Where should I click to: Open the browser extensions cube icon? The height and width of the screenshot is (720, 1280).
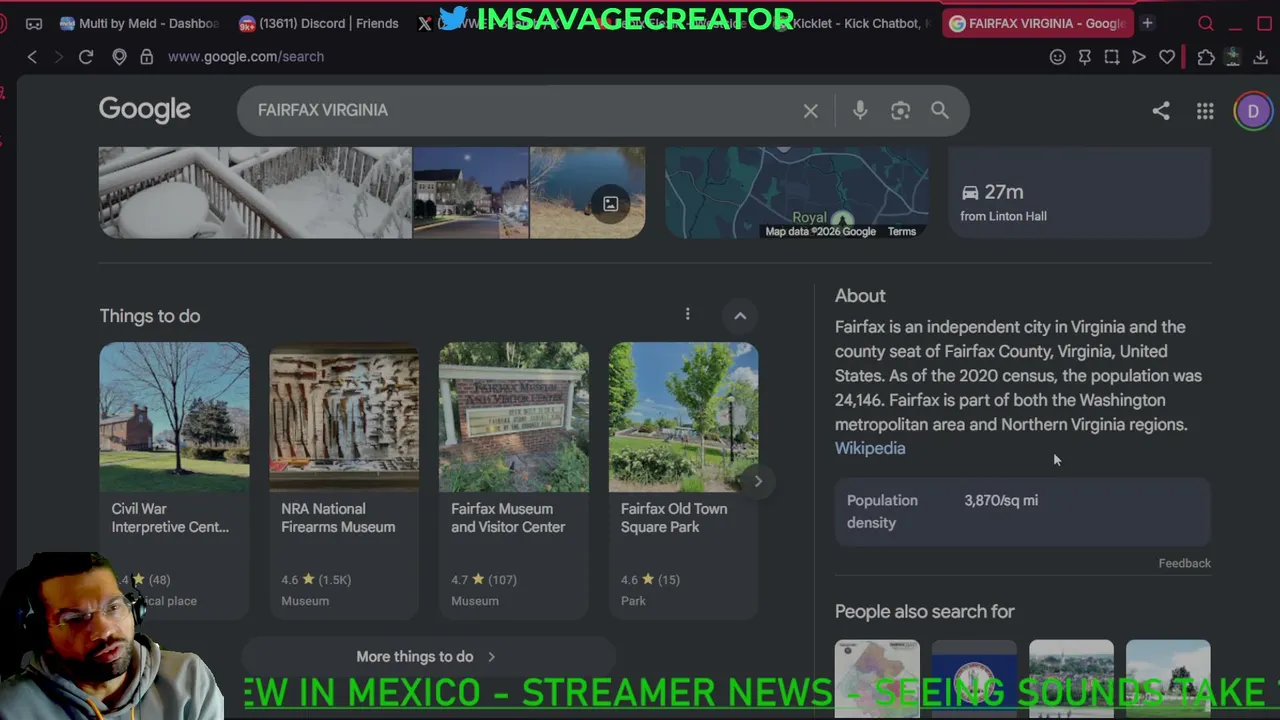[1206, 57]
